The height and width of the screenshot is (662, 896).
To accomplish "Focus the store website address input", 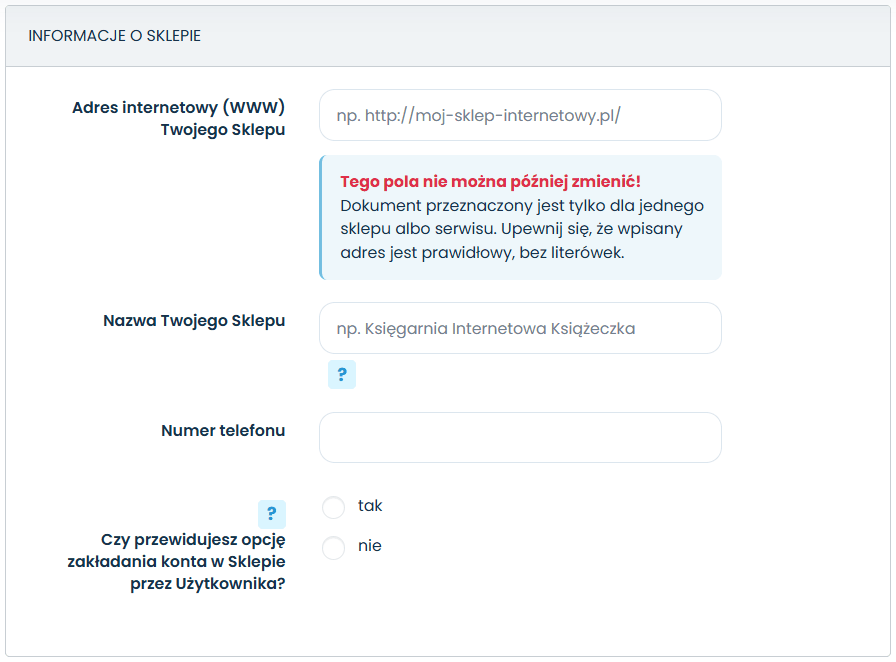I will click(x=520, y=115).
